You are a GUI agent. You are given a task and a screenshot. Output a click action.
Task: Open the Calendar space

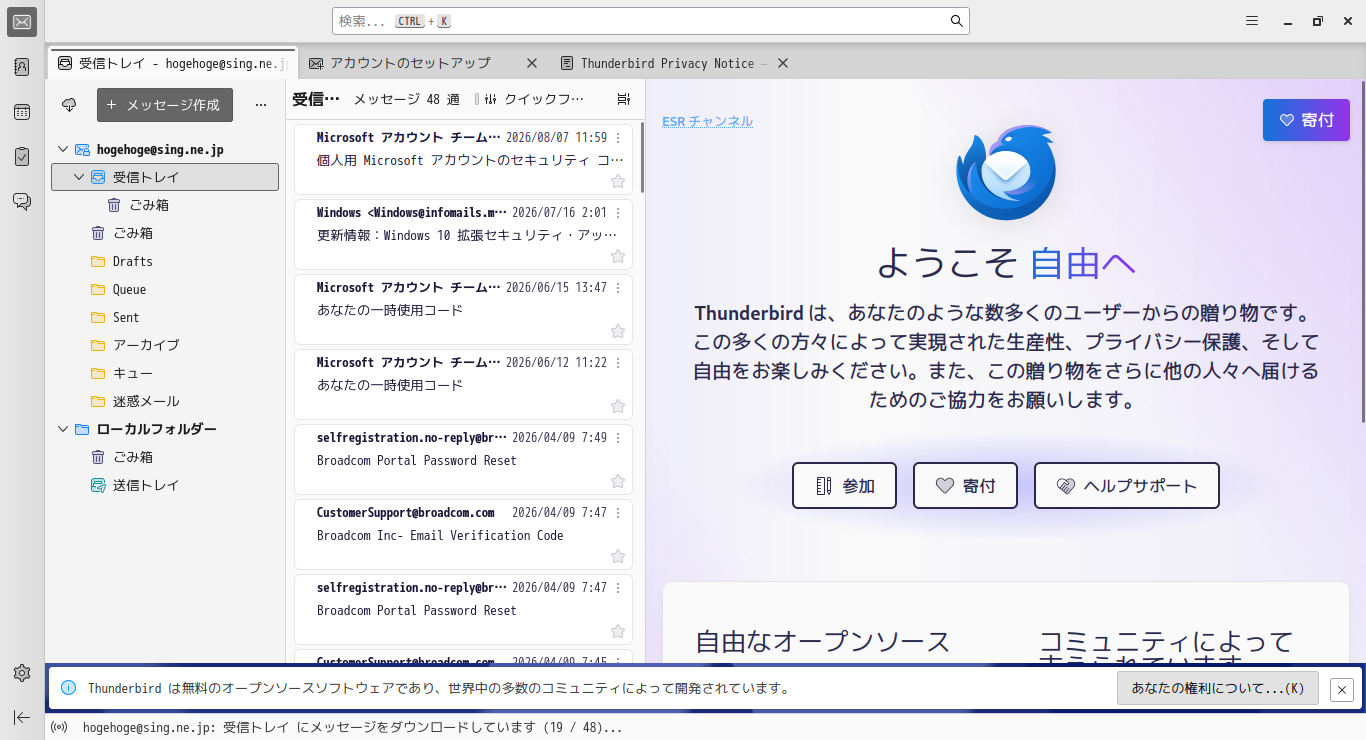22,112
